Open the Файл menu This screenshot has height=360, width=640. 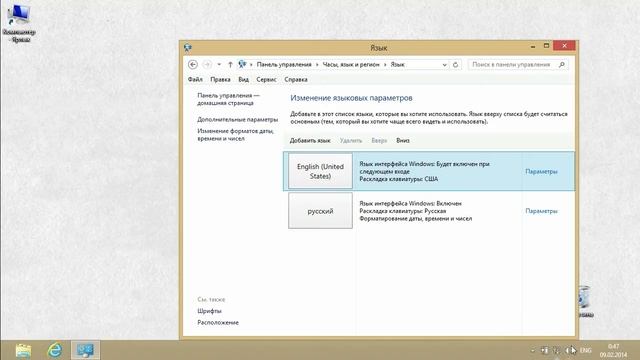click(x=195, y=80)
